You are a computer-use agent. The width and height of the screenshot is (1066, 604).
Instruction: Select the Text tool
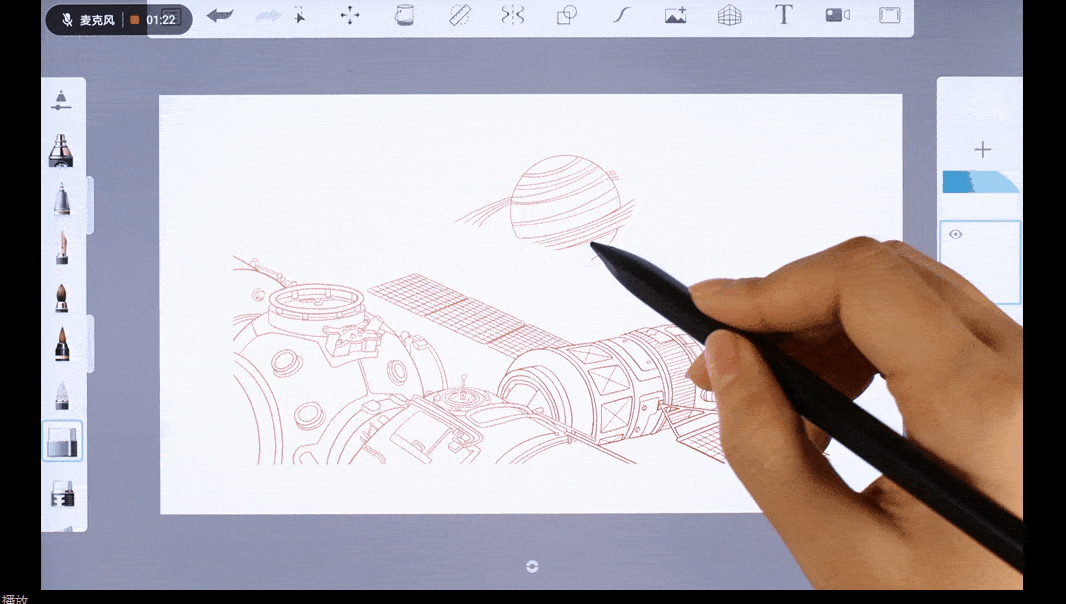point(784,15)
